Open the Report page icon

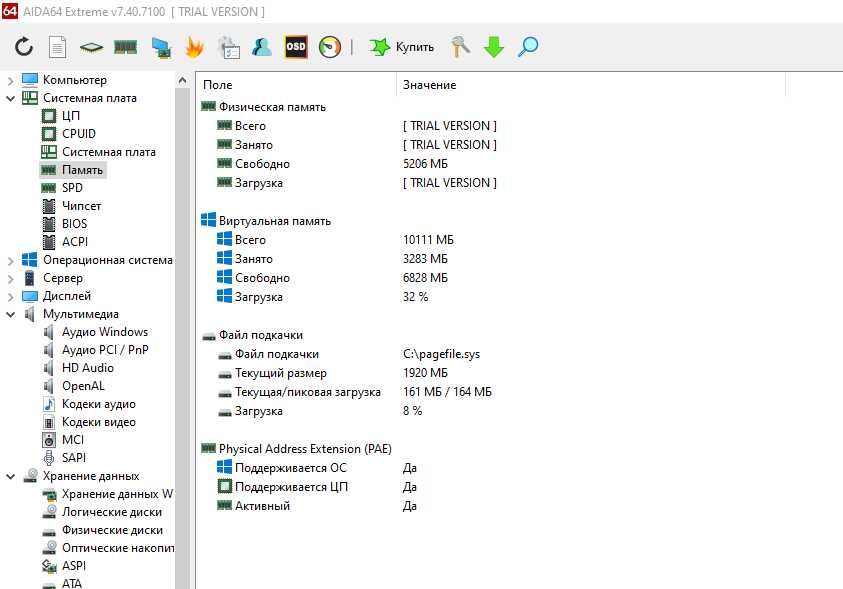pos(57,47)
